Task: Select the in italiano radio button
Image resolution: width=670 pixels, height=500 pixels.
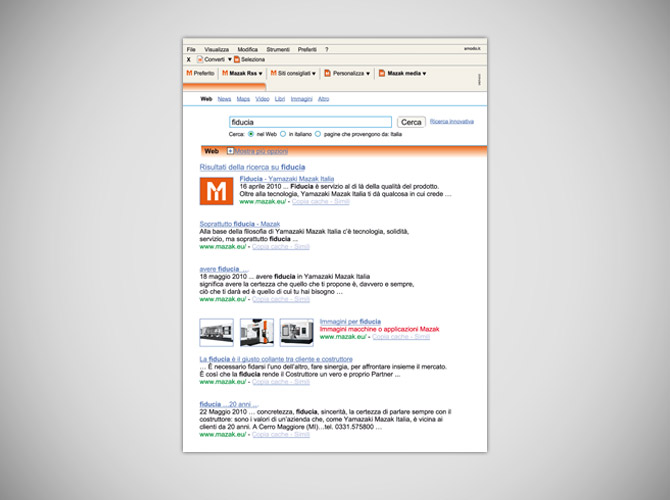Action: pos(283,134)
